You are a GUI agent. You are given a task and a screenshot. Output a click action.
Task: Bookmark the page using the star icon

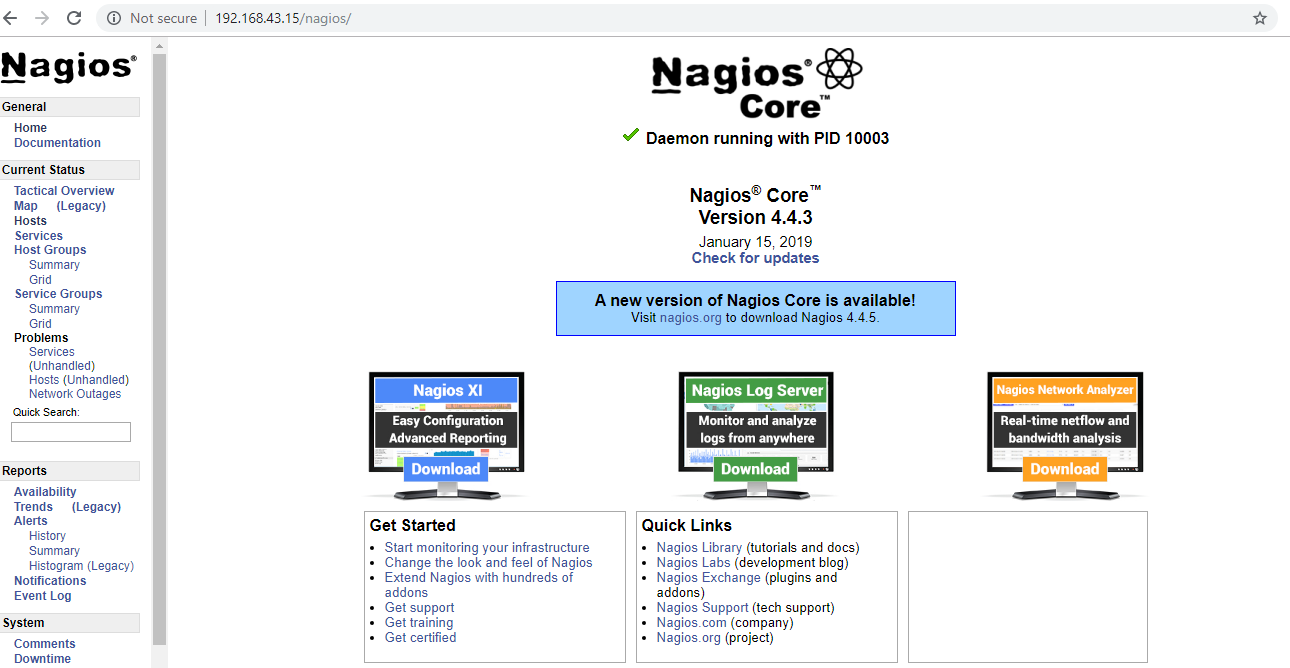point(1260,17)
